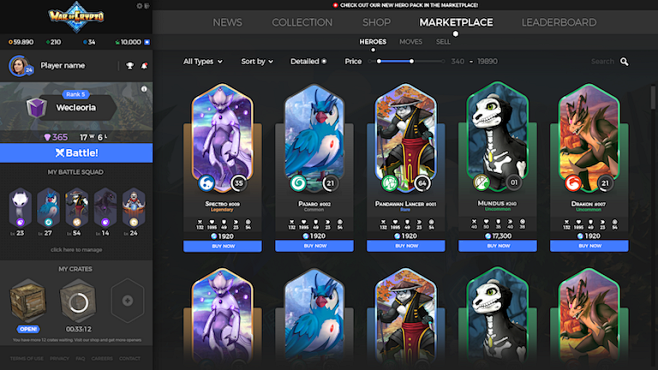Start a fight with Battle! button
This screenshot has height=370, width=658.
[76, 153]
